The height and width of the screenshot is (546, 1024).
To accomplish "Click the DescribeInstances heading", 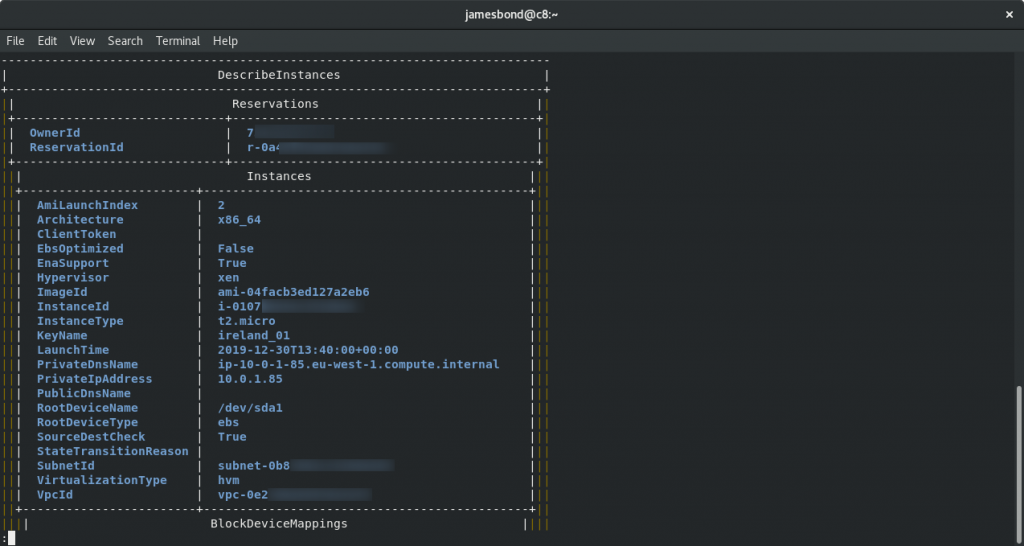I will [279, 75].
